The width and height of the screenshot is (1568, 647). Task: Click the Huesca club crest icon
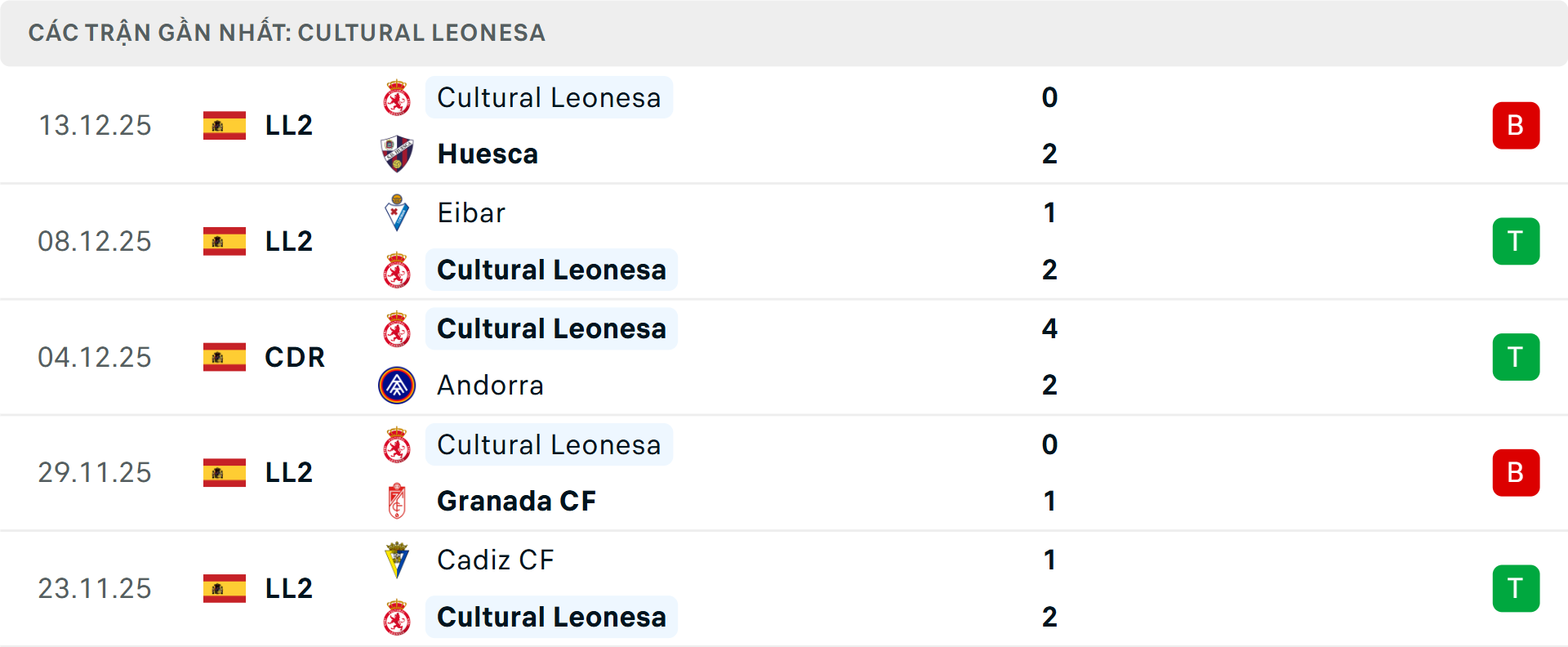397,154
